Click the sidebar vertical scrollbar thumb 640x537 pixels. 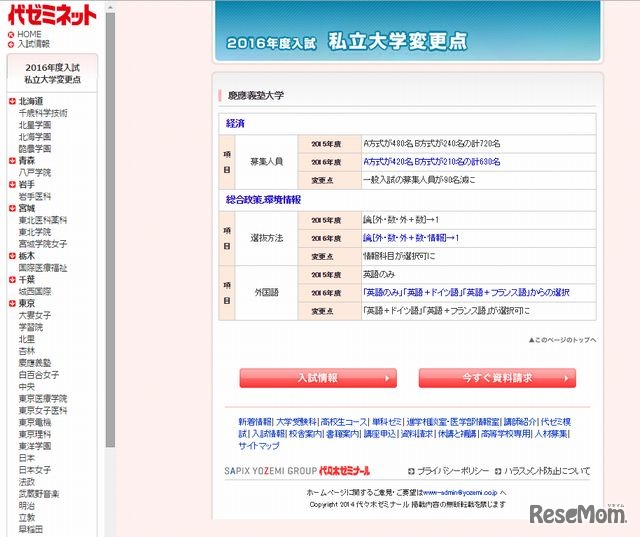[x=110, y=230]
